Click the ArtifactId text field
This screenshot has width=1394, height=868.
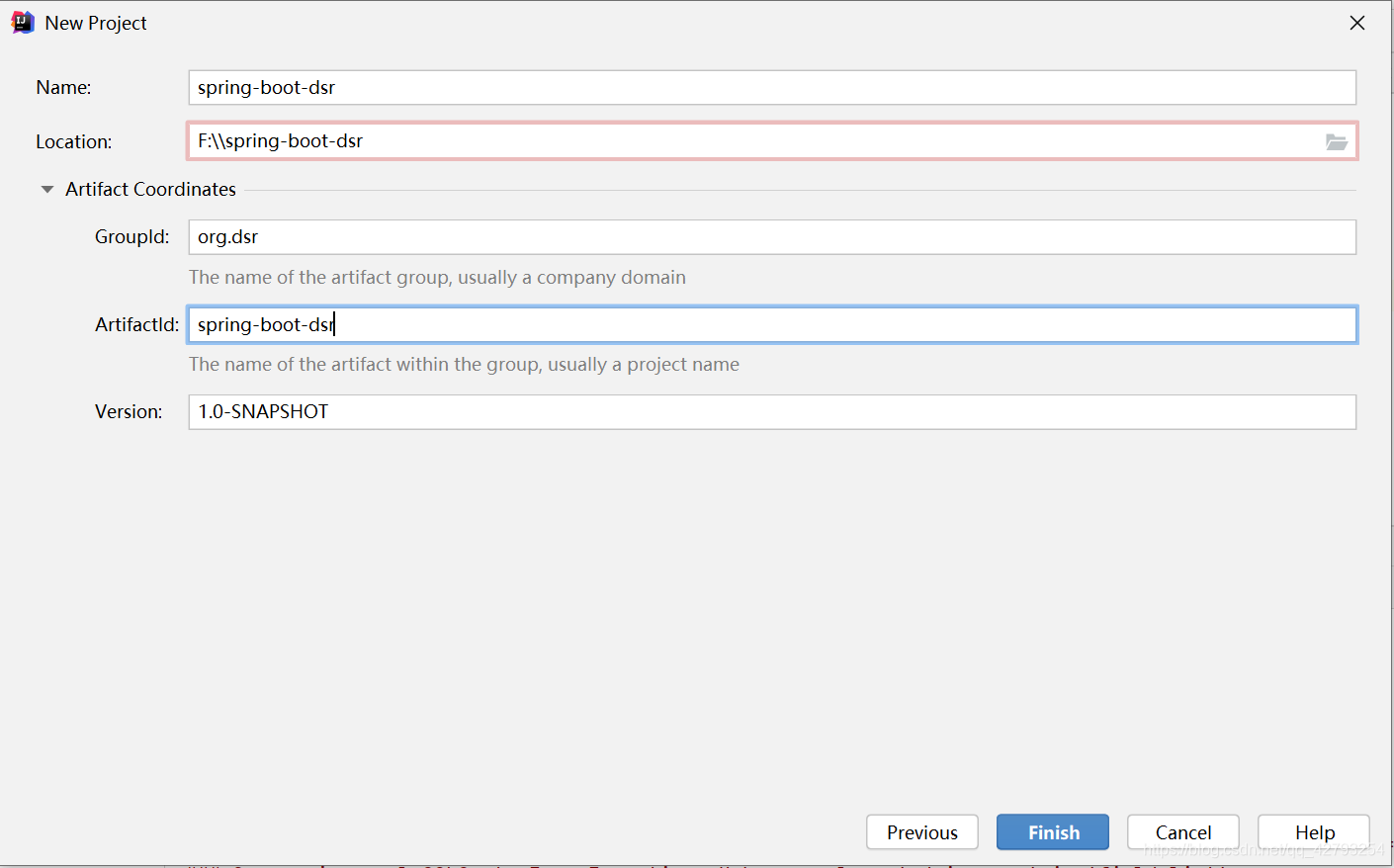(772, 324)
